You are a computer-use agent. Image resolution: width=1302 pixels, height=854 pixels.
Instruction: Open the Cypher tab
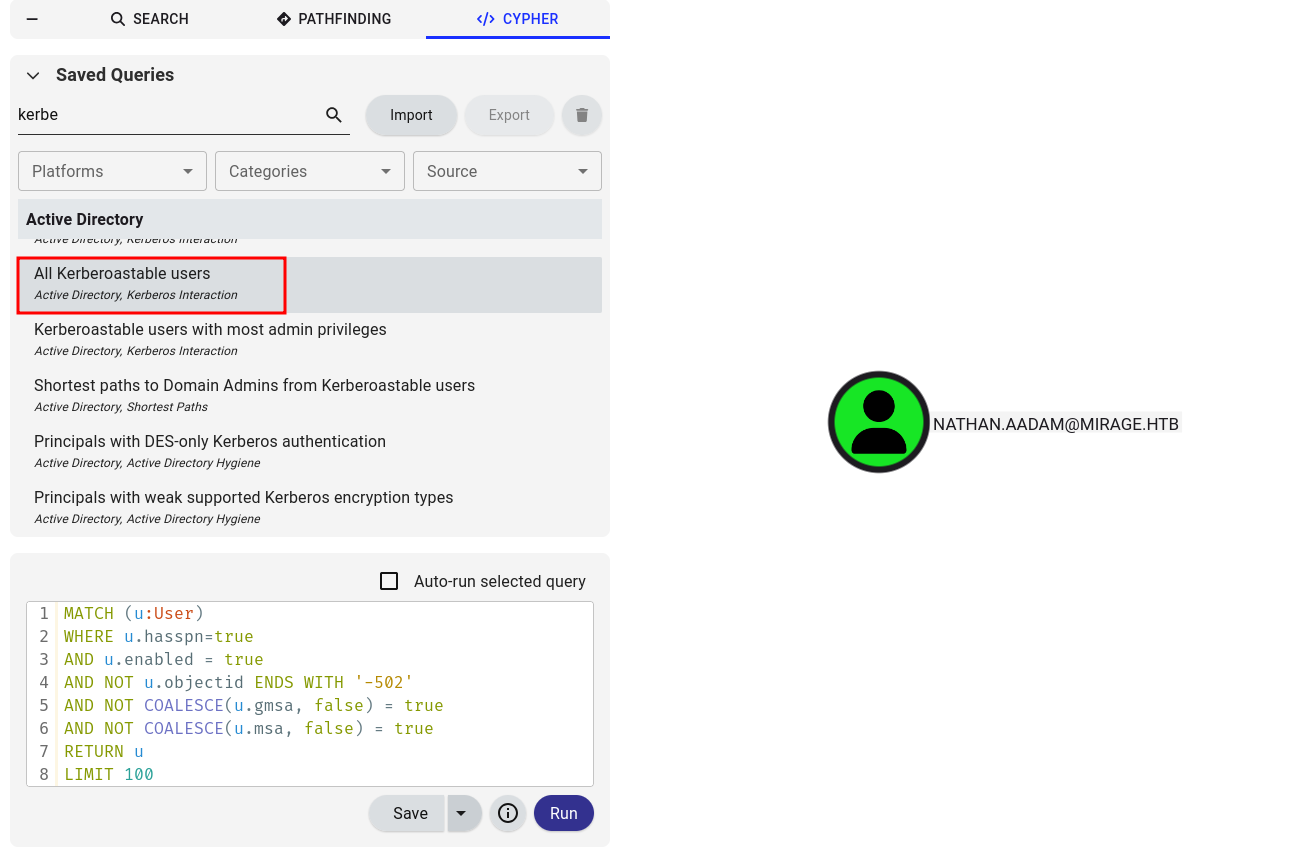point(517,19)
